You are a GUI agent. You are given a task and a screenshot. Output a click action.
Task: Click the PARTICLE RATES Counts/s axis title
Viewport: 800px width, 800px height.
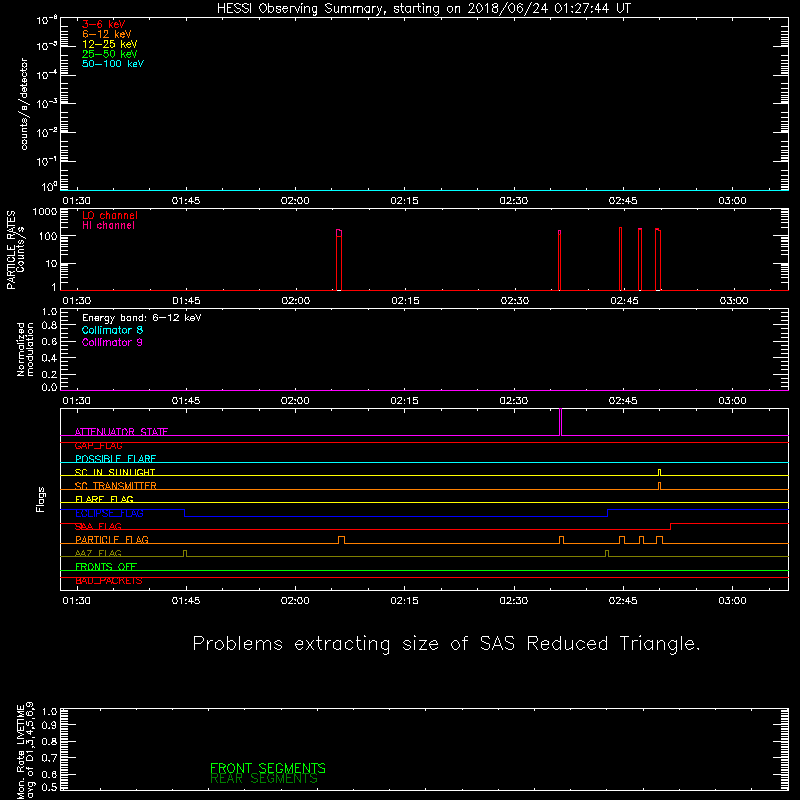(15, 250)
